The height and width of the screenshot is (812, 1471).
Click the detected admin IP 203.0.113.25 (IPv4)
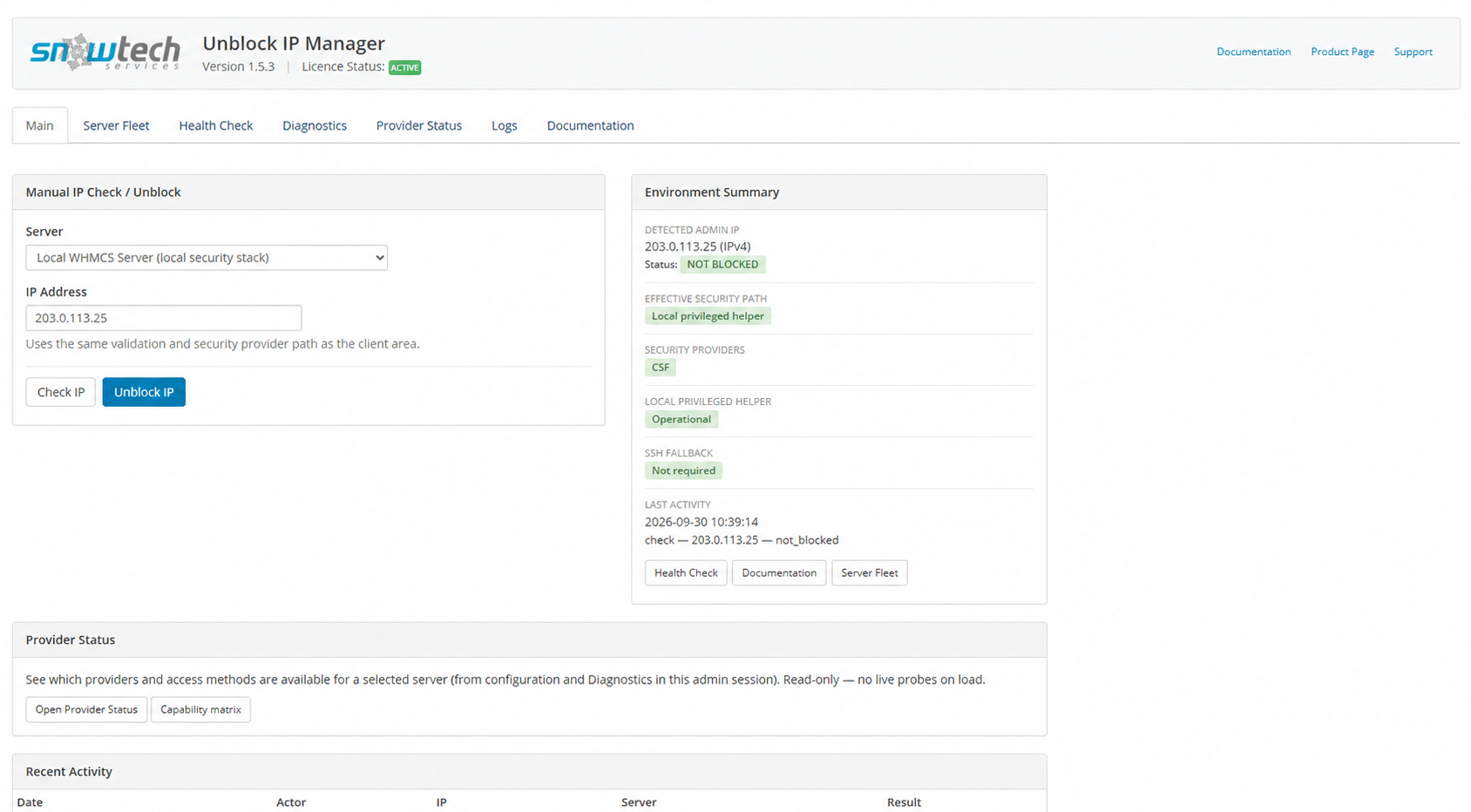[x=697, y=247]
